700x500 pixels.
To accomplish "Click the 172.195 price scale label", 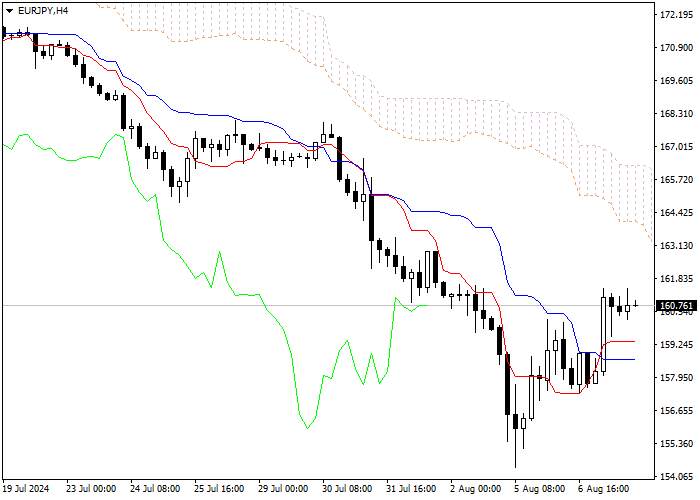I will [x=676, y=15].
